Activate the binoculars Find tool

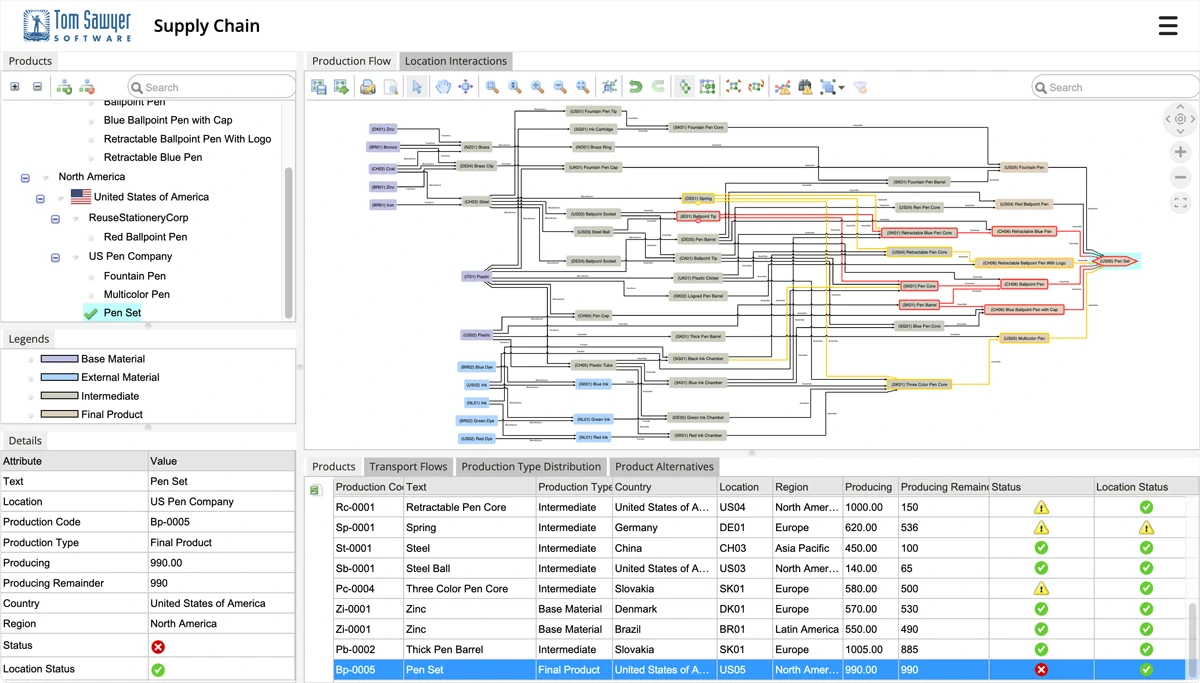[x=805, y=87]
